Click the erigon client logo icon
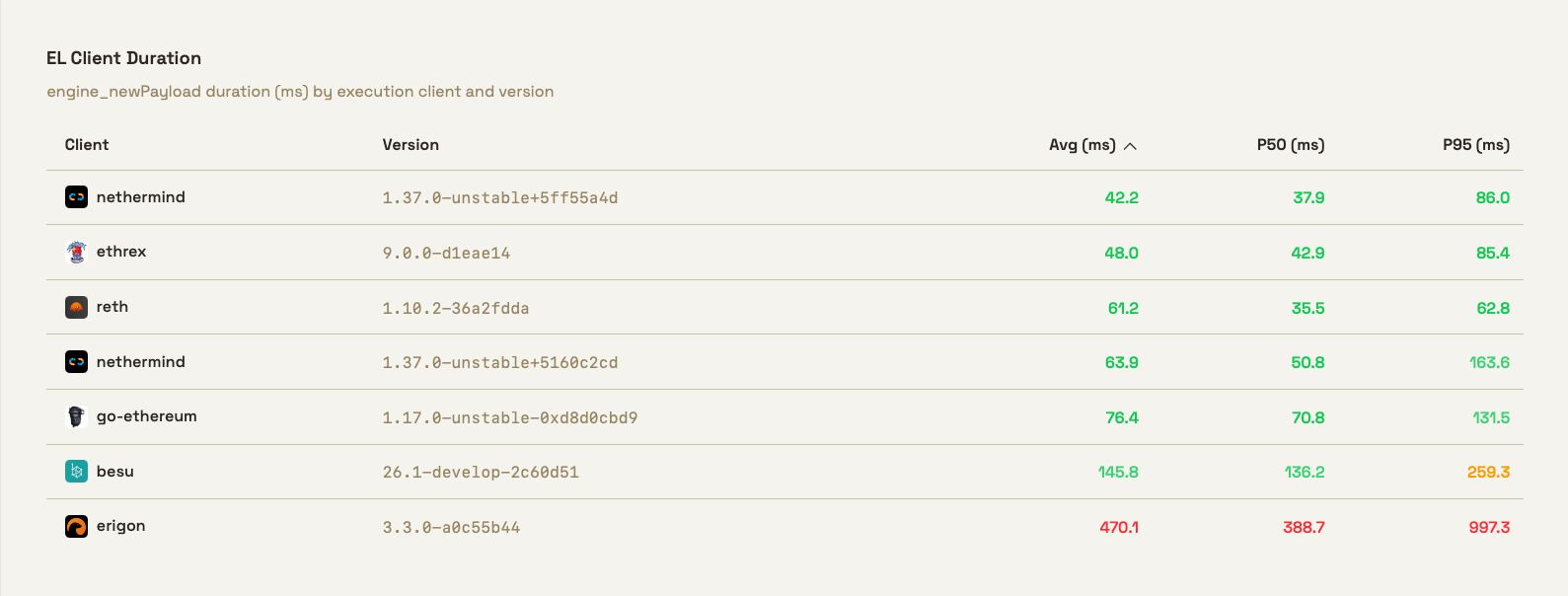Image resolution: width=1568 pixels, height=596 pixels. (76, 526)
